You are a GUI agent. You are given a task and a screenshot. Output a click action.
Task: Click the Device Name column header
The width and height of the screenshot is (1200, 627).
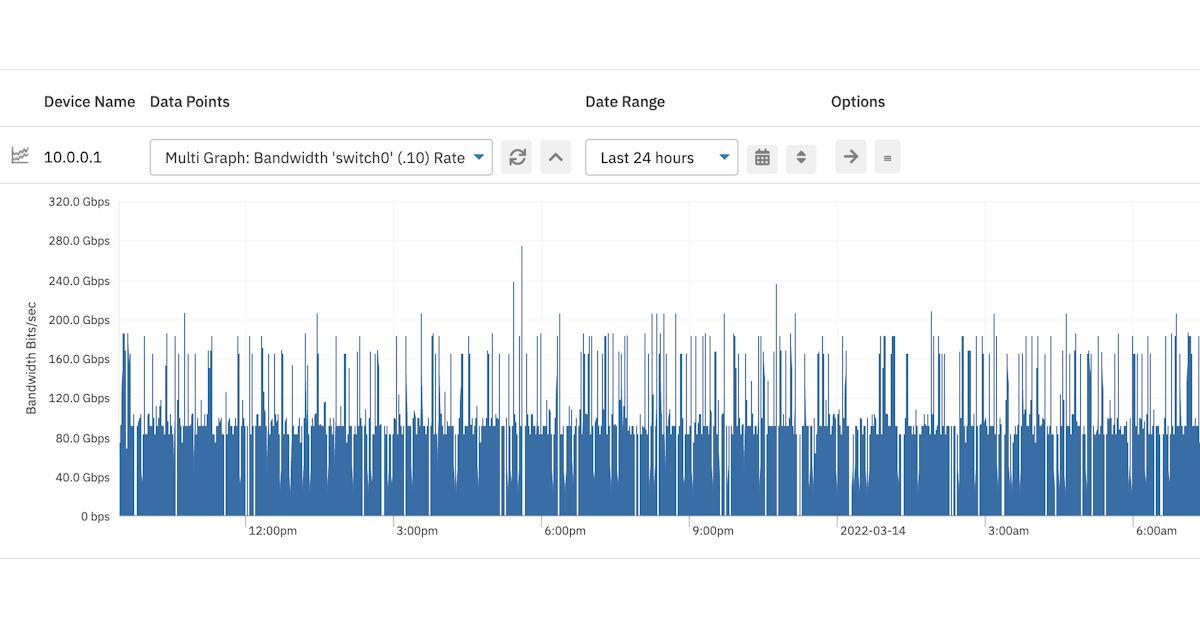click(89, 101)
